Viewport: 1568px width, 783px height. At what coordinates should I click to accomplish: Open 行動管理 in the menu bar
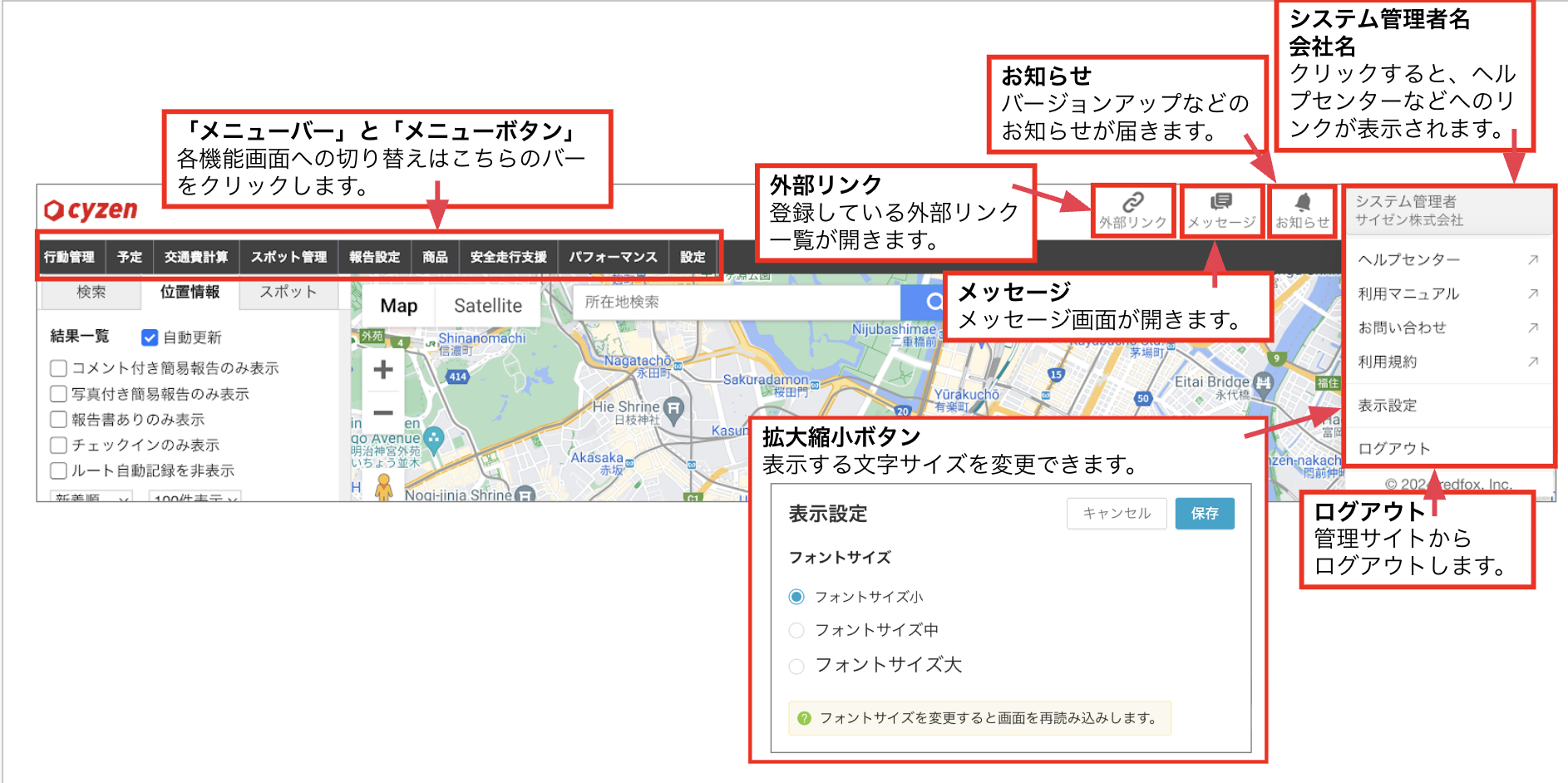[x=69, y=257]
